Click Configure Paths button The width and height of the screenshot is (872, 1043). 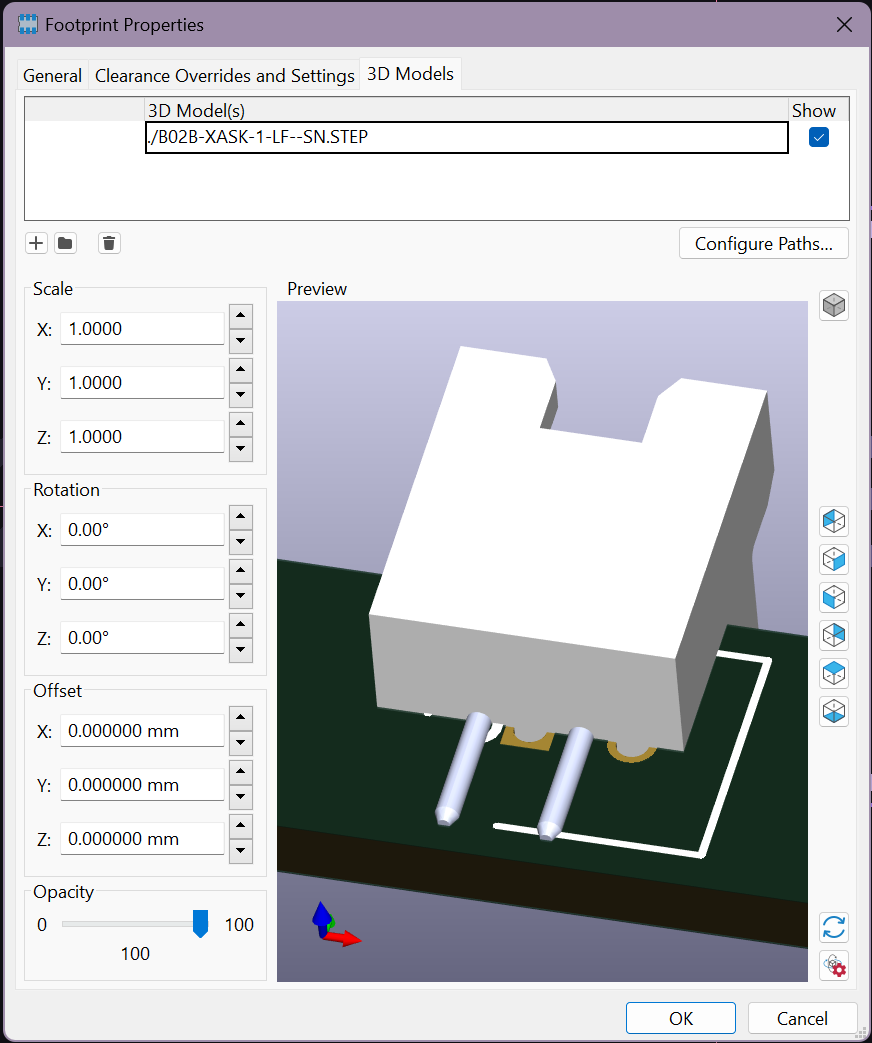tap(764, 243)
